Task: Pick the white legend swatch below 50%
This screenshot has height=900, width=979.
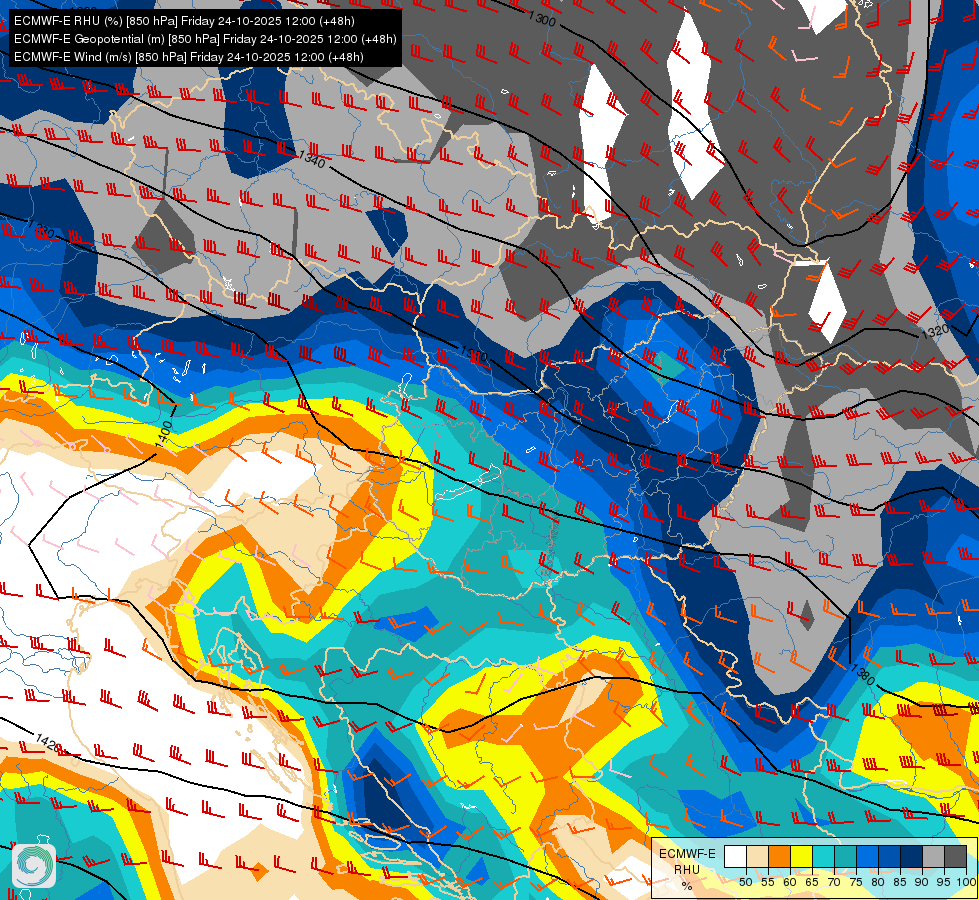Action: pos(735,856)
